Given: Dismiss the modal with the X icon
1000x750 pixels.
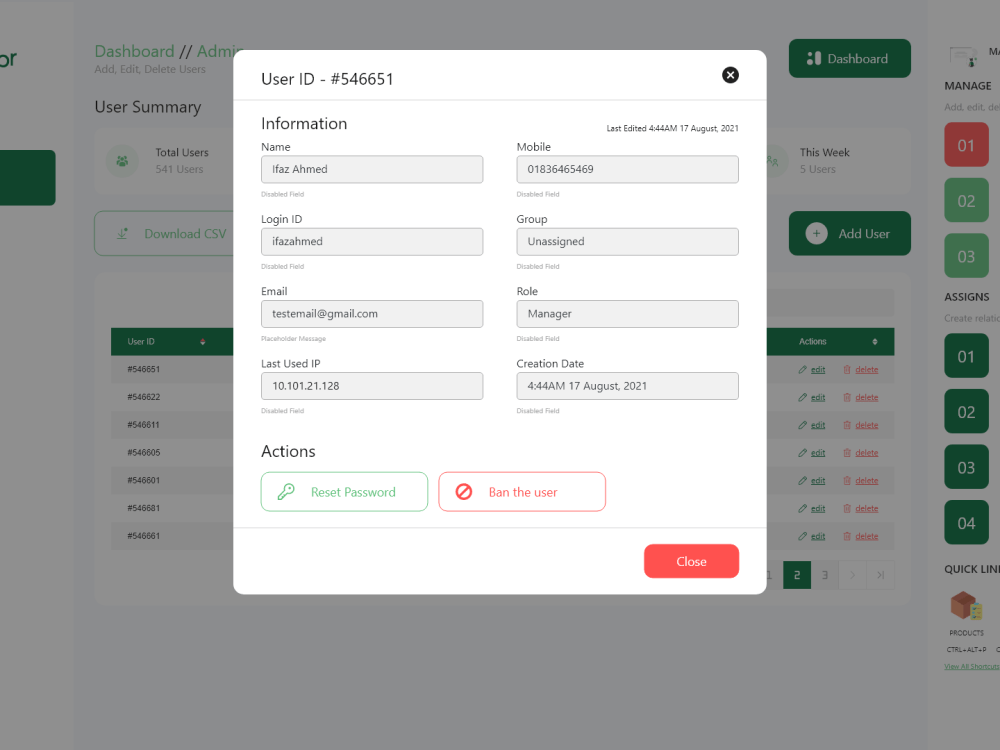Looking at the screenshot, I should click(x=730, y=75).
